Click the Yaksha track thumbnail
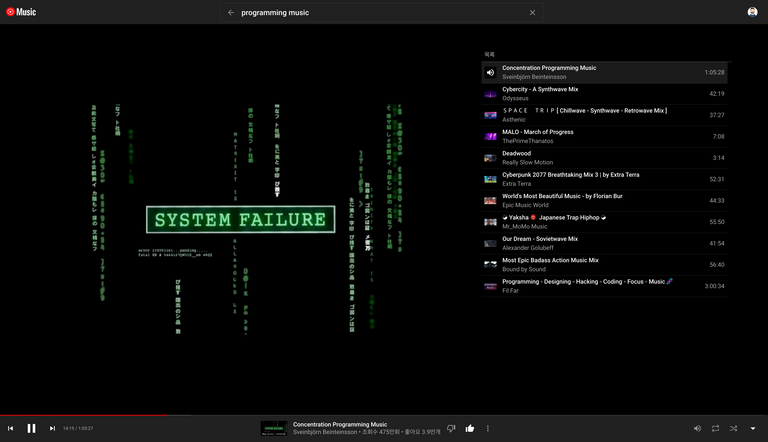 [490, 222]
